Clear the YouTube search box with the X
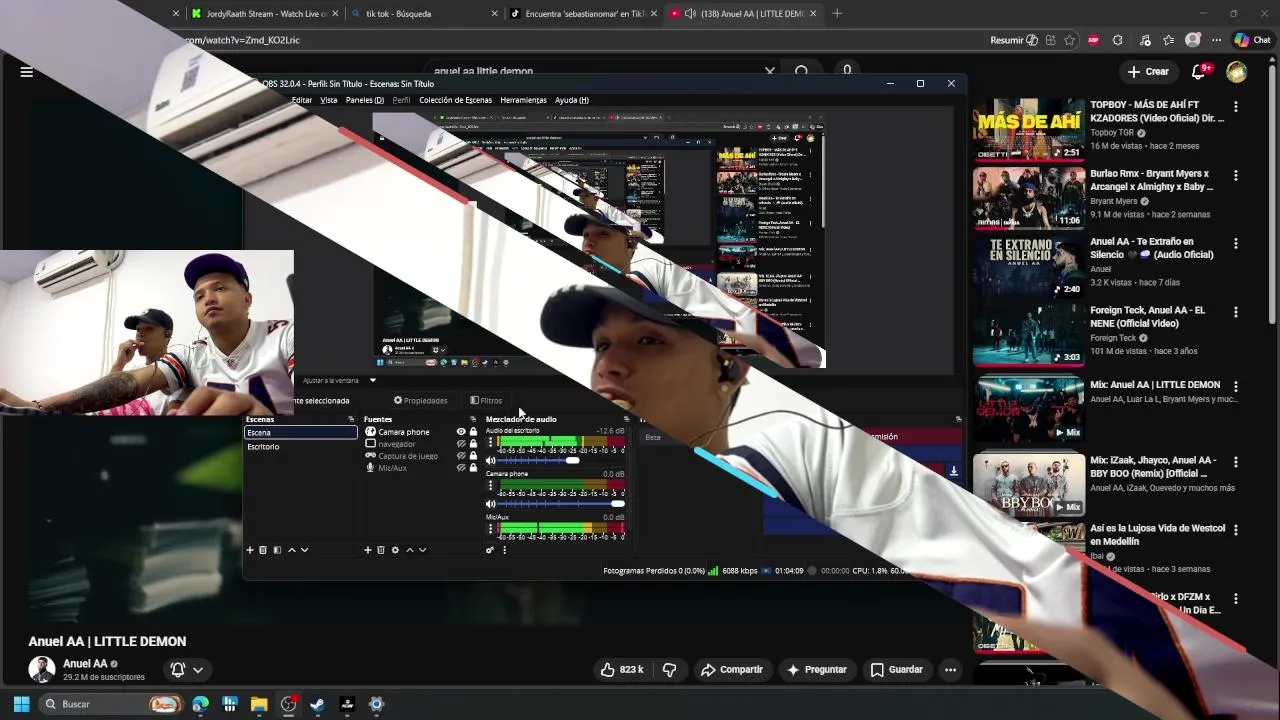Screen dimensions: 1280x720 coord(770,72)
